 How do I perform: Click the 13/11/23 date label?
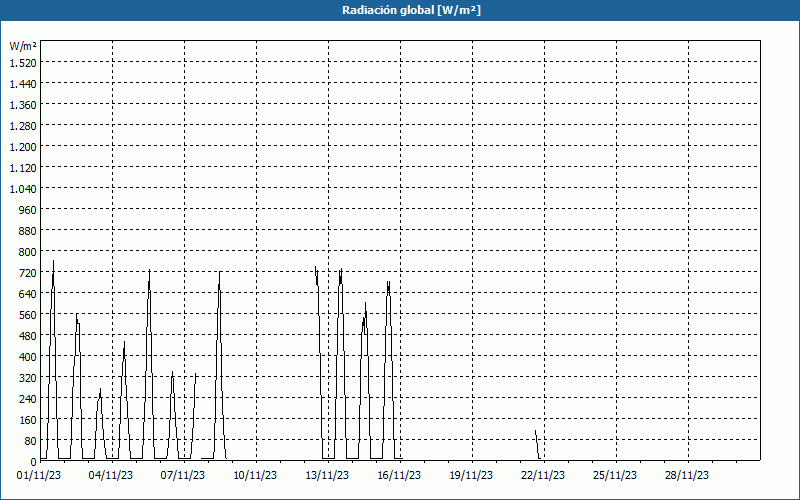327,476
